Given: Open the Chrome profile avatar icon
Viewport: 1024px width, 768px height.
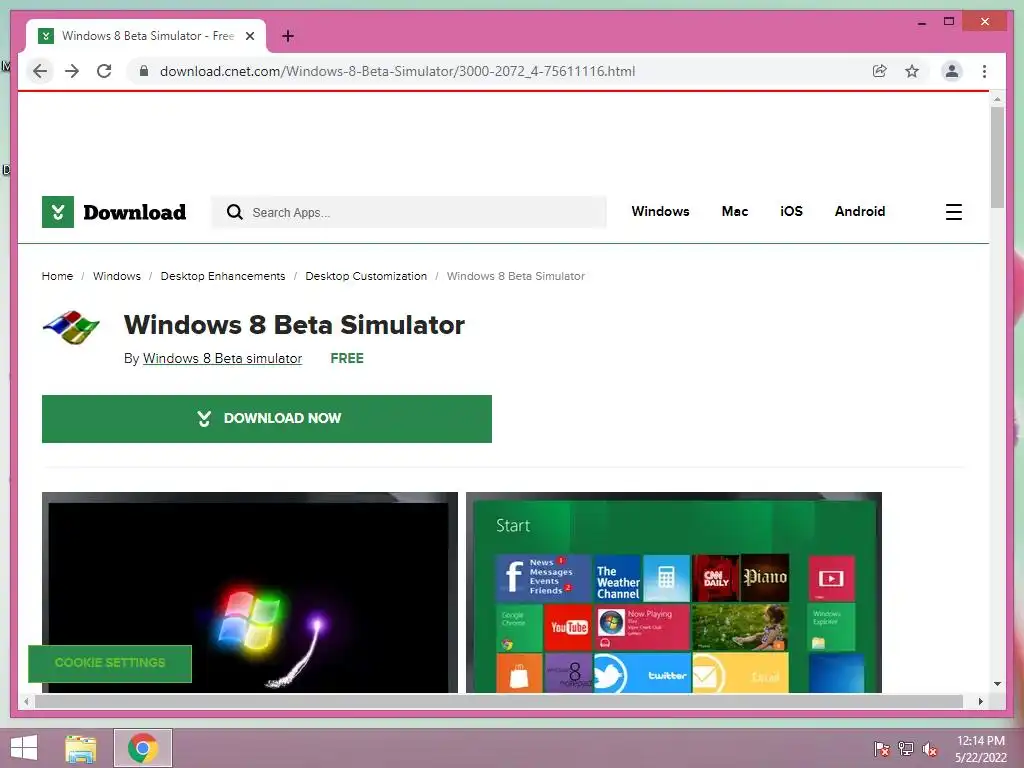Looking at the screenshot, I should (x=952, y=71).
